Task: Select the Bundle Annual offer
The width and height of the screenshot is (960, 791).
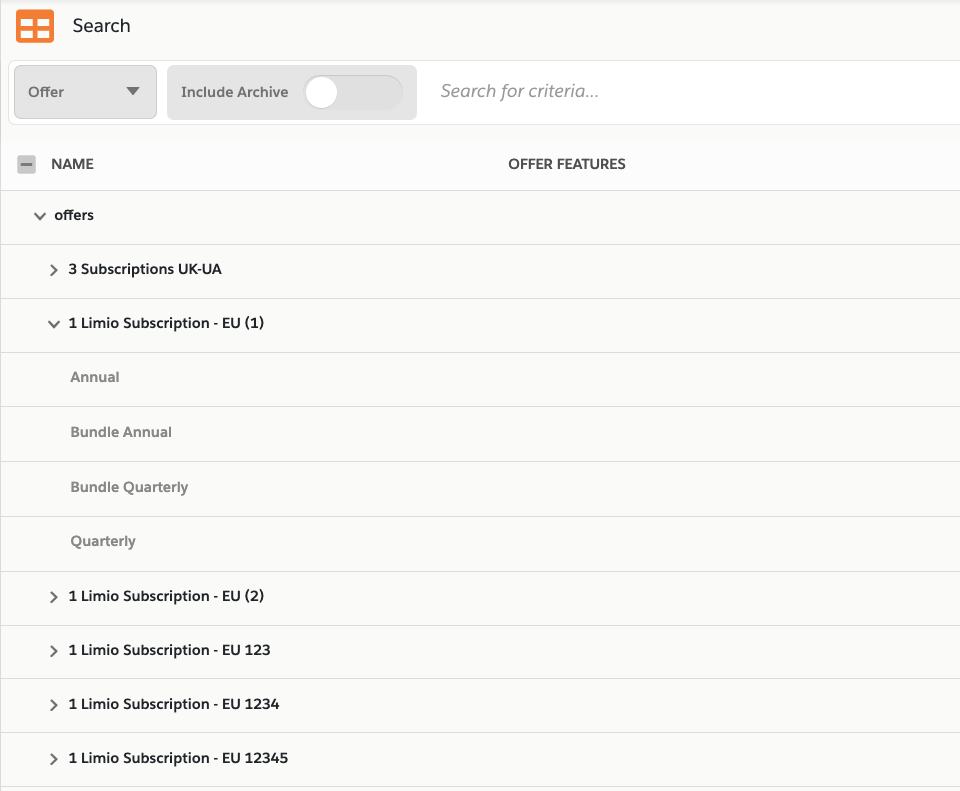Action: coord(121,433)
